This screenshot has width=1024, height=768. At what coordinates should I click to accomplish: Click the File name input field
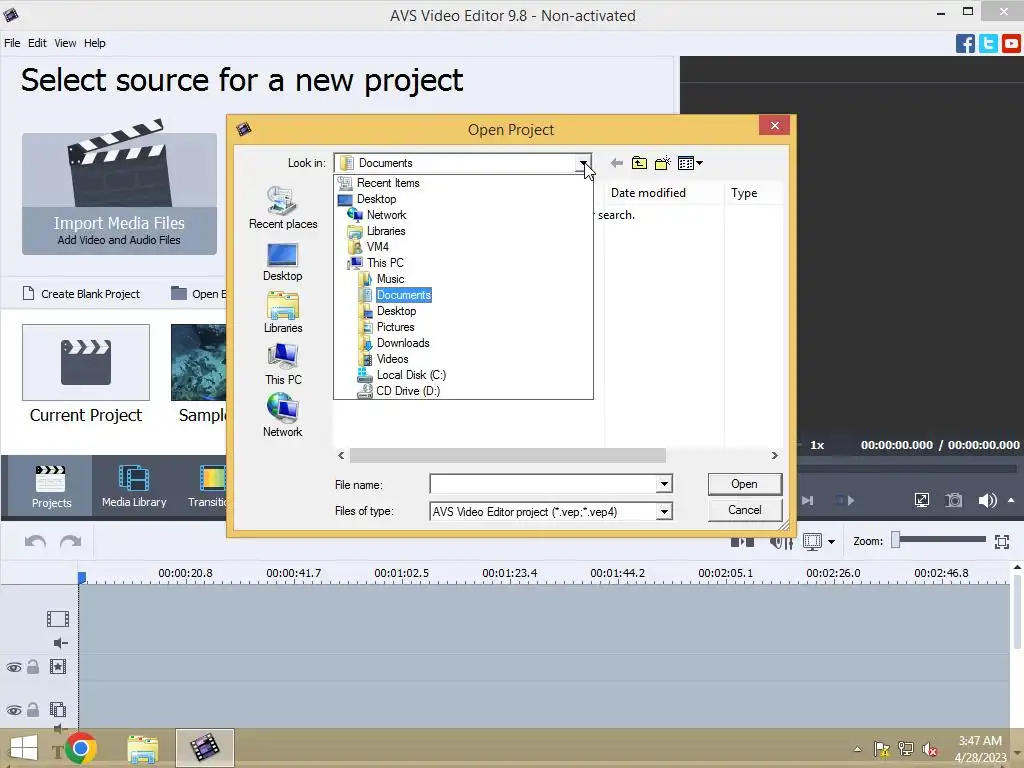click(543, 484)
